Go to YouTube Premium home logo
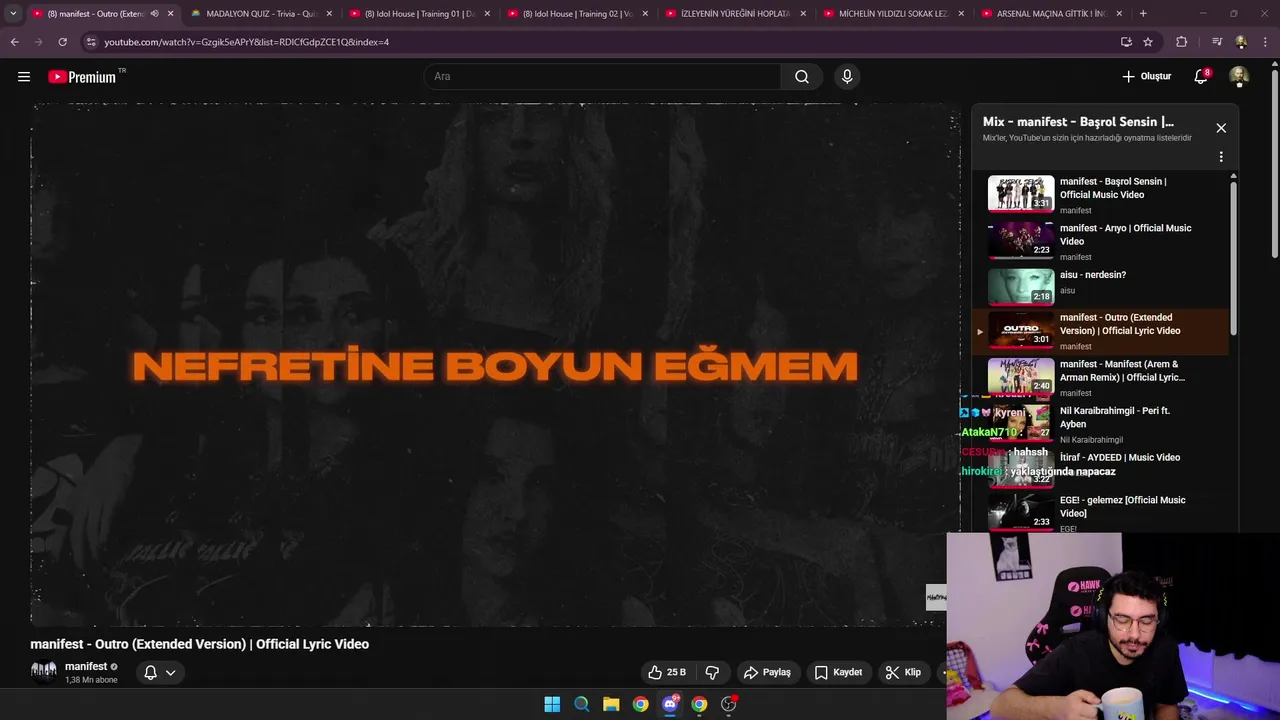 coord(83,77)
